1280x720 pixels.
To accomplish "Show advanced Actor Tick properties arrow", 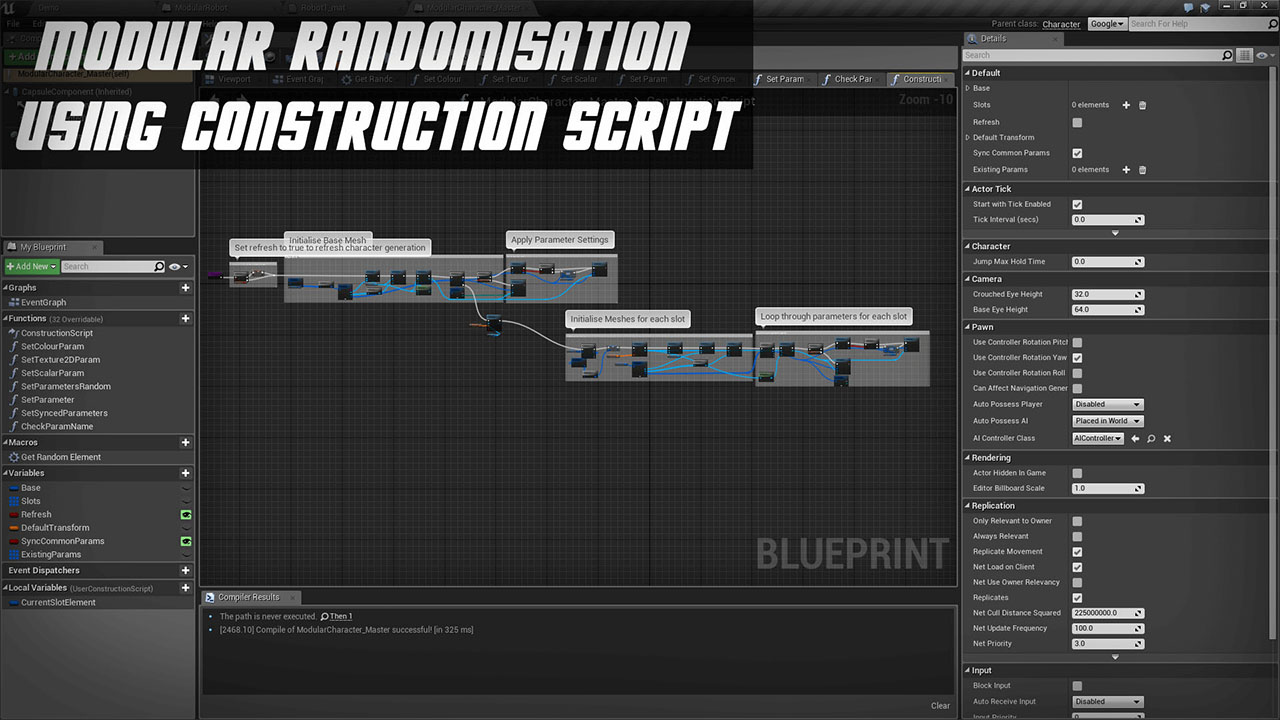I will click(x=1115, y=233).
